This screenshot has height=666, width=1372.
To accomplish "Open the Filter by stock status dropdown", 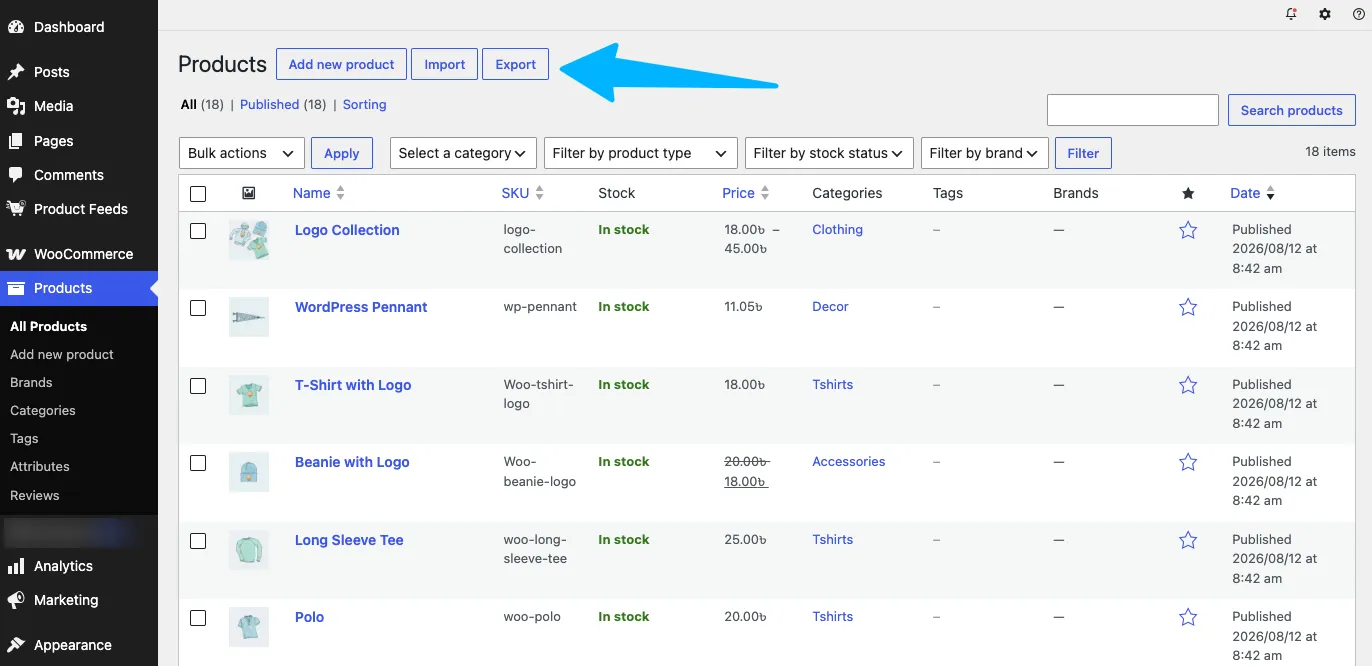I will coord(829,153).
